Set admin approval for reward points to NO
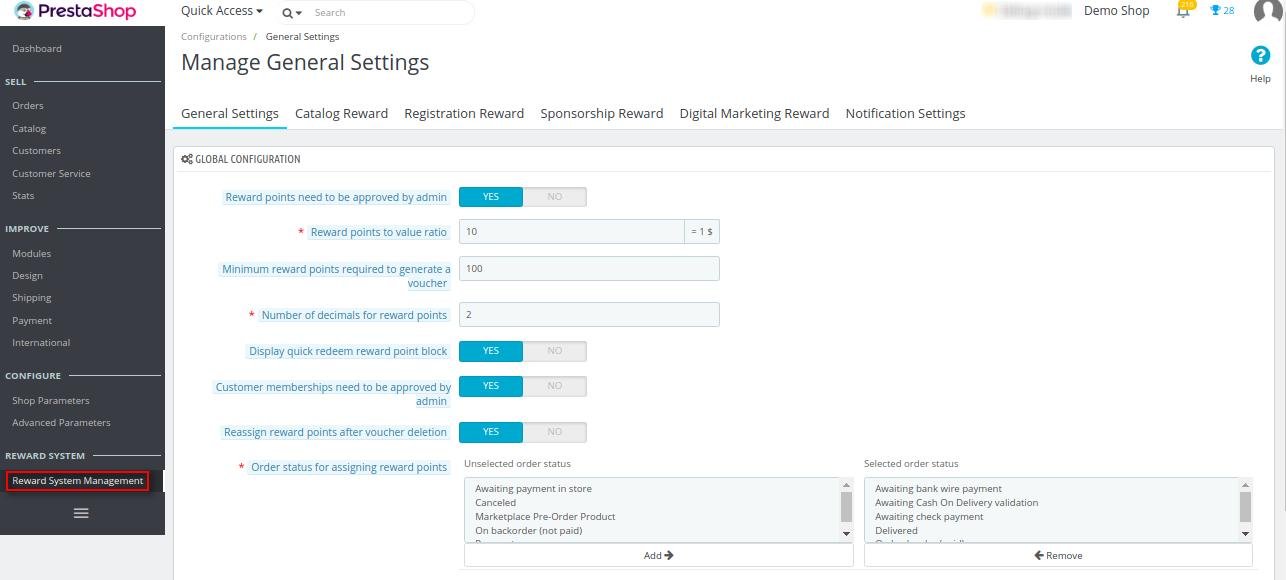The height and width of the screenshot is (580, 1286). [554, 197]
